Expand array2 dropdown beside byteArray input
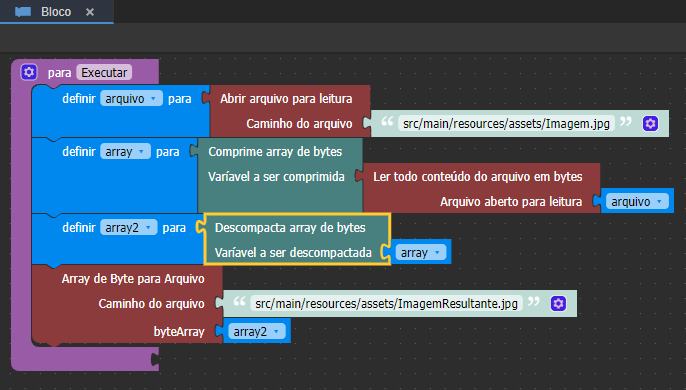 pos(256,331)
